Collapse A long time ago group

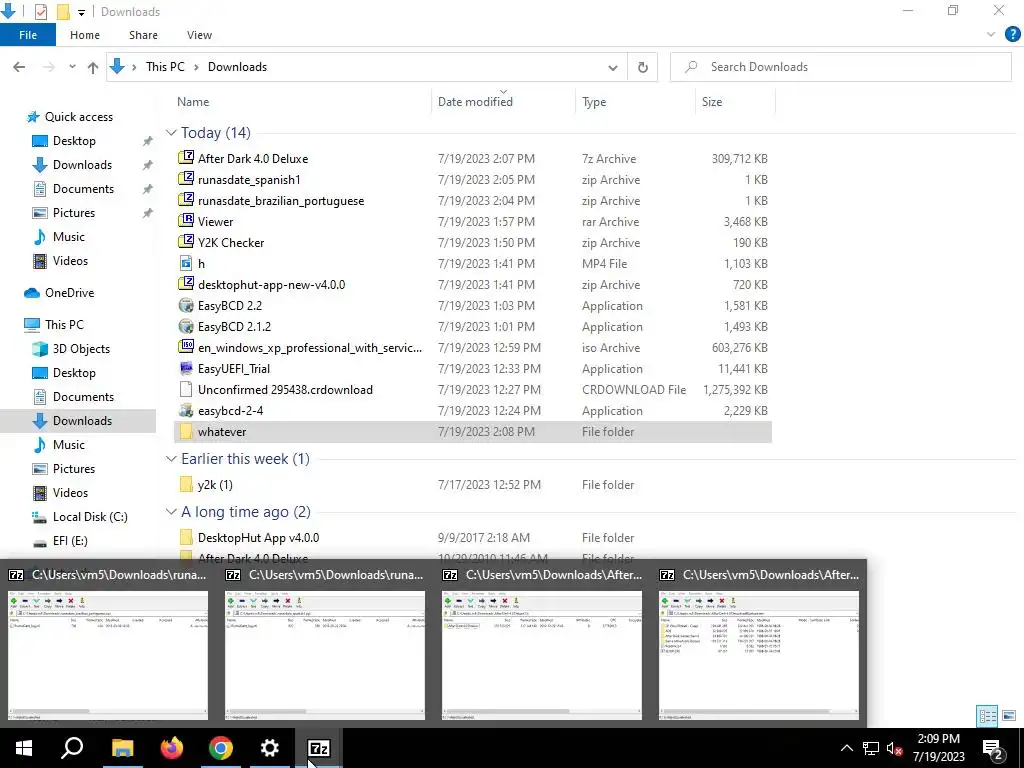point(171,512)
